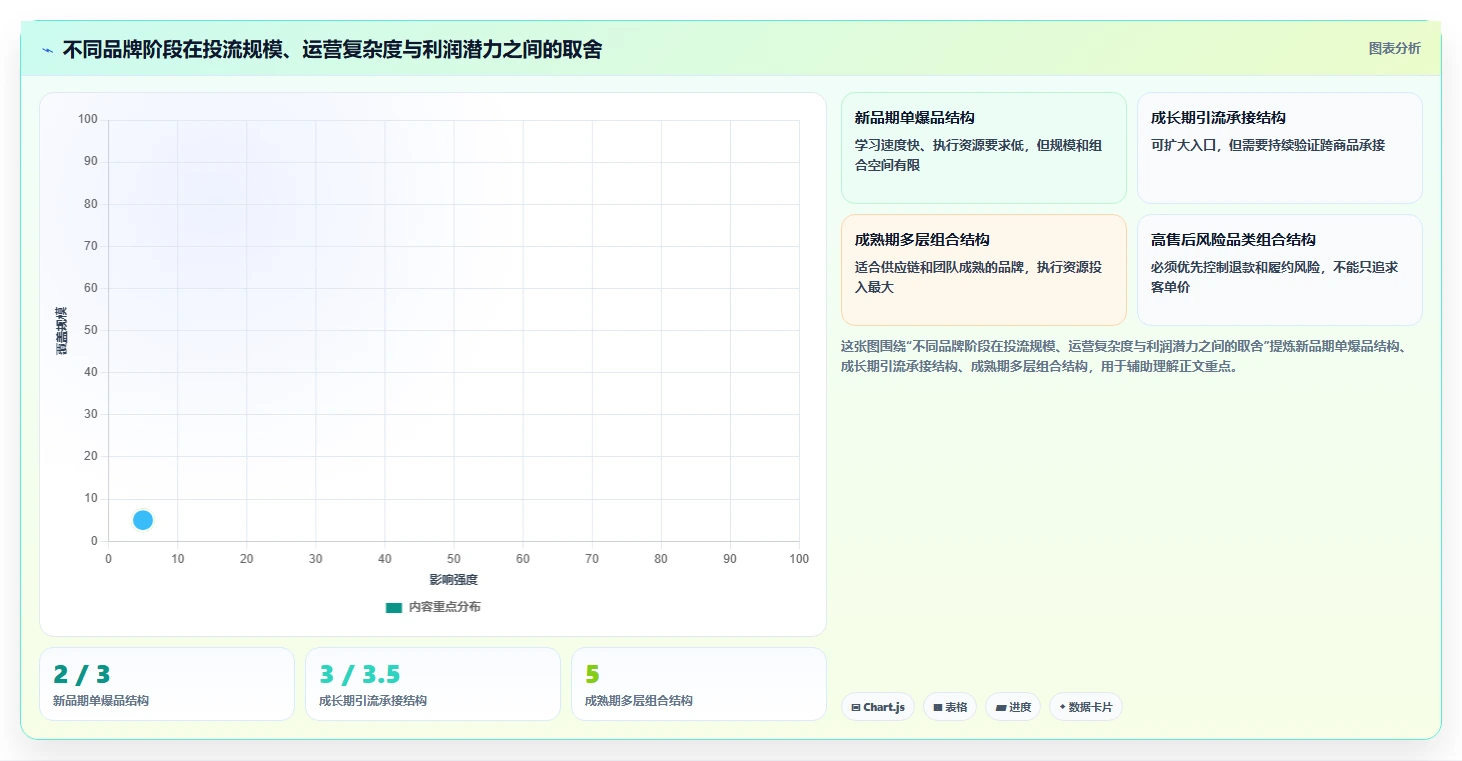This screenshot has height=761, width=1462.
Task: Click the text 可扩大入口，但需要持续验证跨商品承接
Action: click(x=1268, y=145)
